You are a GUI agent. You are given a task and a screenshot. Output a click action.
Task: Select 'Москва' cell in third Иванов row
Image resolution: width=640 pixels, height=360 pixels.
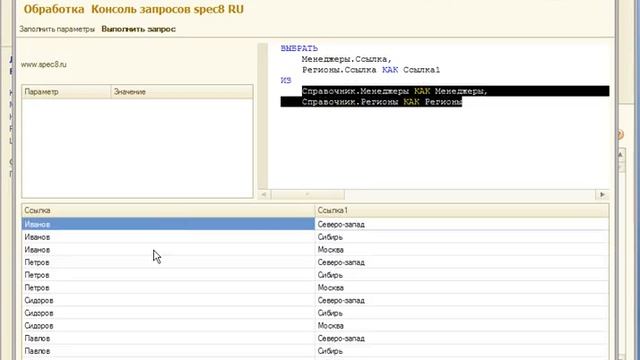(x=462, y=249)
